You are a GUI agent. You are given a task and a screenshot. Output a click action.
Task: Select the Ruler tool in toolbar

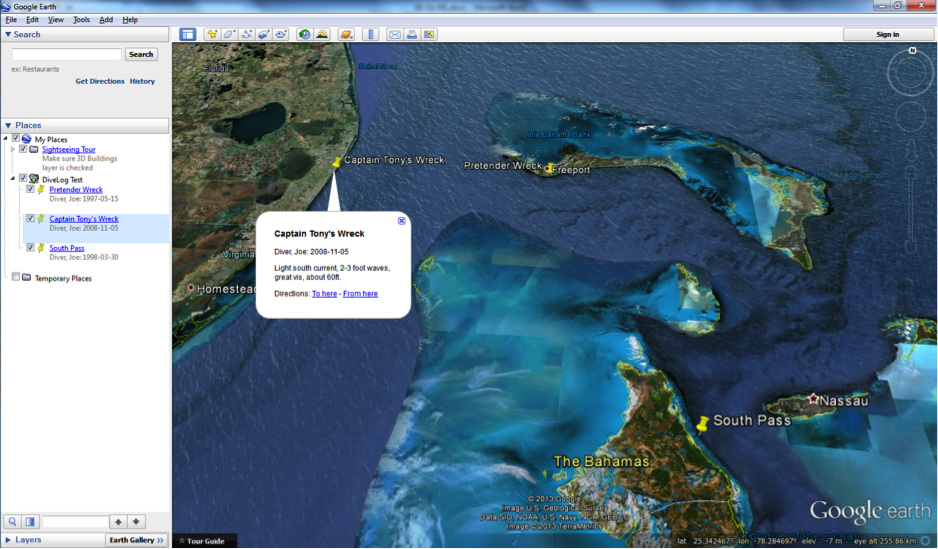click(370, 34)
